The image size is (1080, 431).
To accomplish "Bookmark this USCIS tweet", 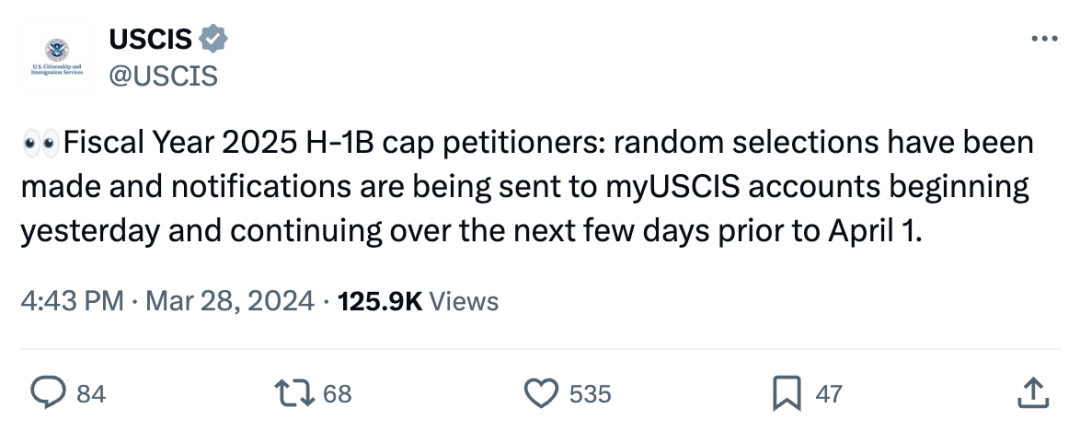I will click(787, 393).
